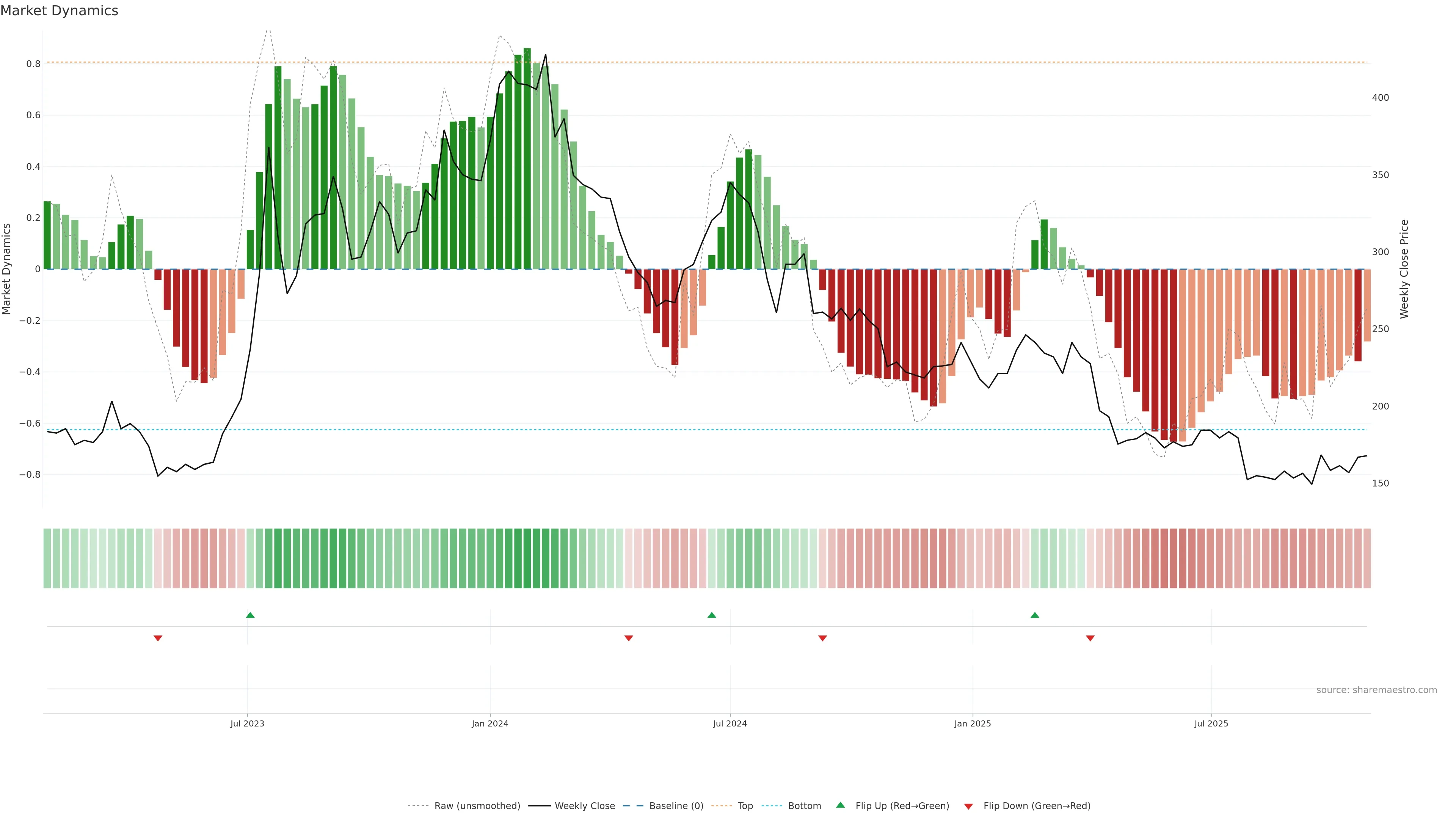The width and height of the screenshot is (1456, 819).
Task: Toggle the Baseline (0) legend entry
Action: [x=676, y=806]
